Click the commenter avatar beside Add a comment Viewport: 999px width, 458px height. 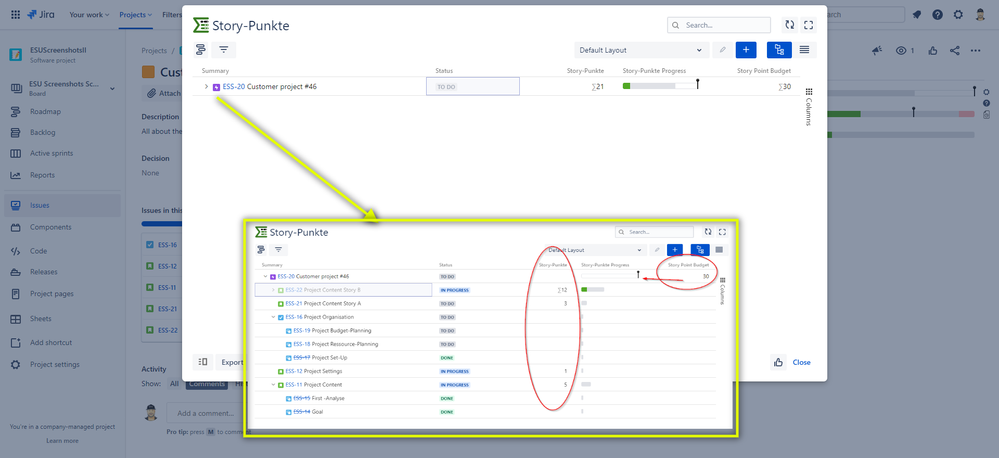[150, 412]
